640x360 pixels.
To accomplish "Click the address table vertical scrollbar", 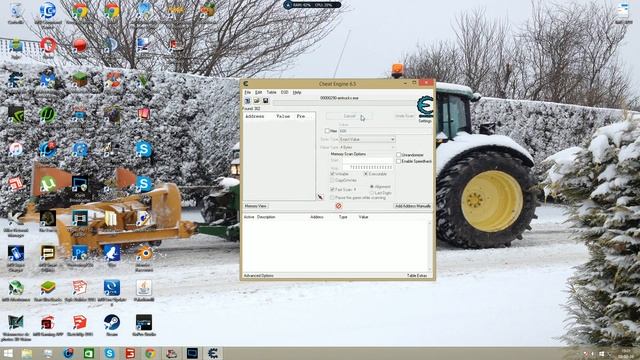I will point(429,246).
